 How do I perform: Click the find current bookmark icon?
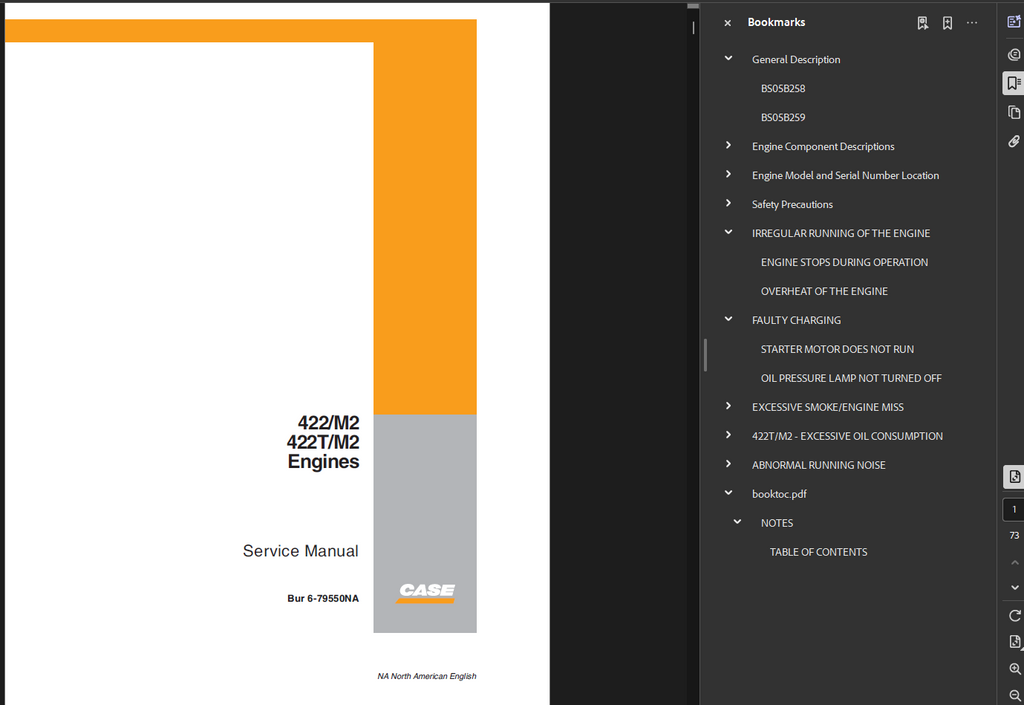922,23
